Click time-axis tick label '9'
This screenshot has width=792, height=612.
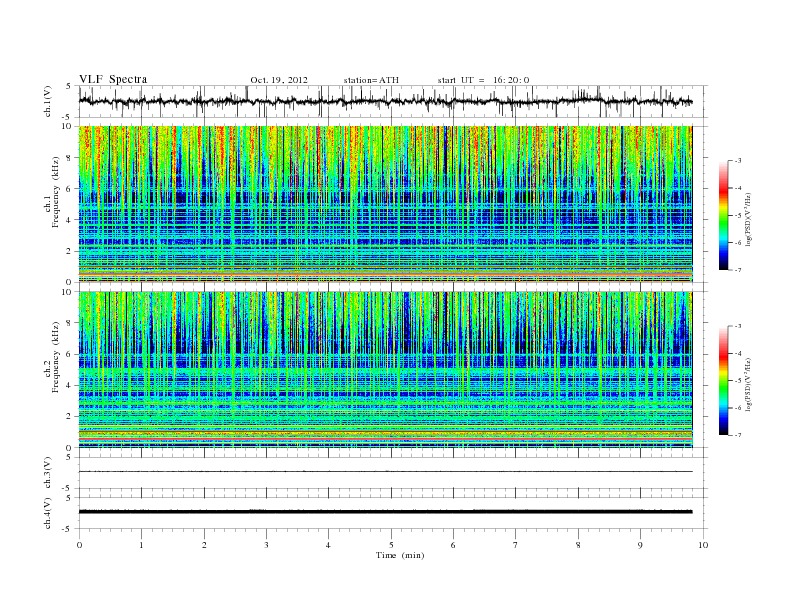pyautogui.click(x=640, y=545)
